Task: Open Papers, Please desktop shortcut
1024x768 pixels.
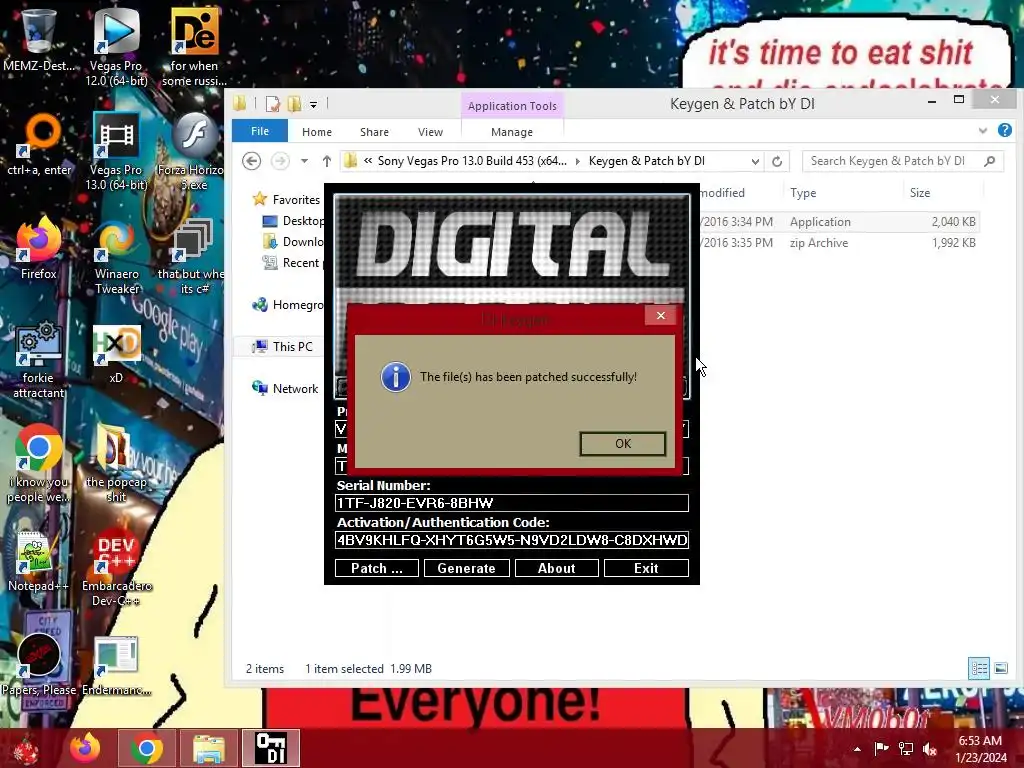Action: (39, 665)
